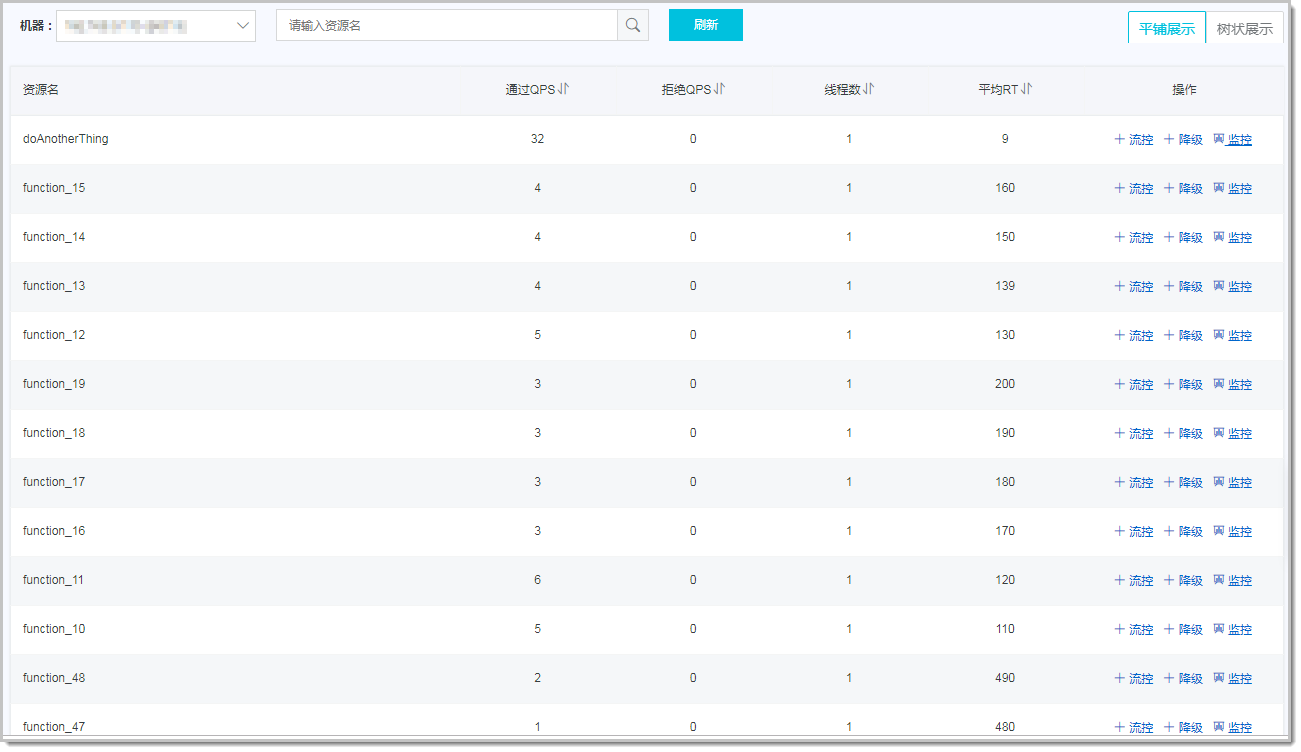
Task: Add 降级 rule for function_19
Action: (x=1183, y=385)
